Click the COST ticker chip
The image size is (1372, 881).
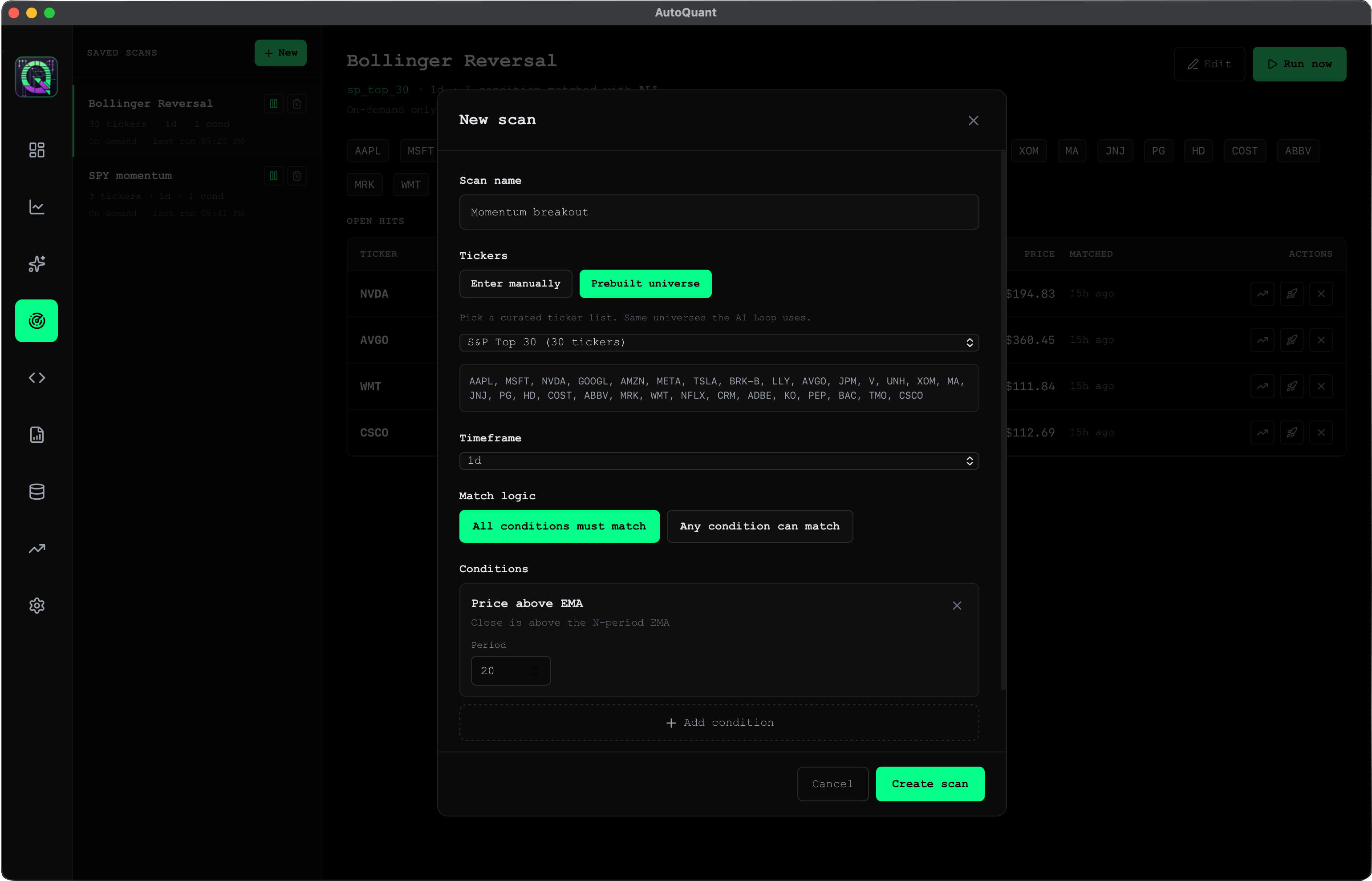coord(1244,151)
